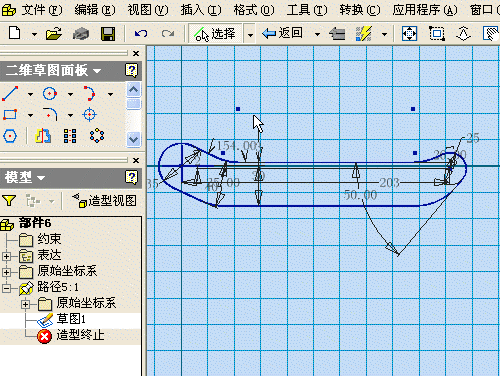
Task: Select the Rectangular pattern tool
Action: 70,136
